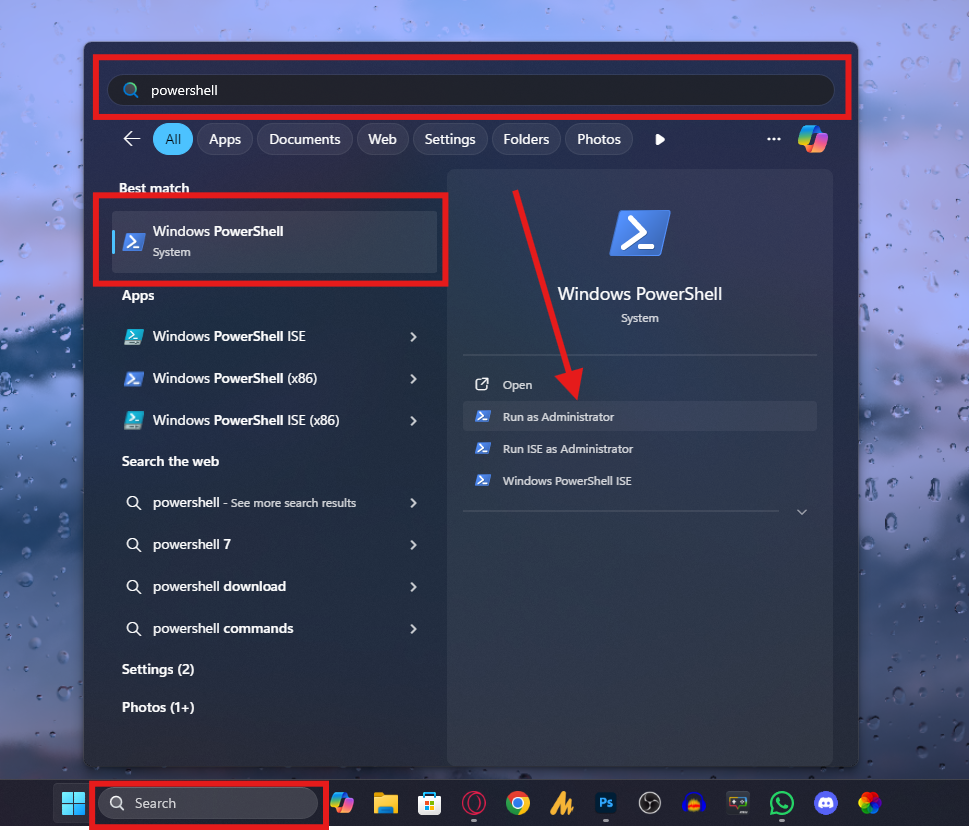Image resolution: width=969 pixels, height=830 pixels.
Task: Open the yellow M app on taskbar
Action: pyautogui.click(x=562, y=803)
